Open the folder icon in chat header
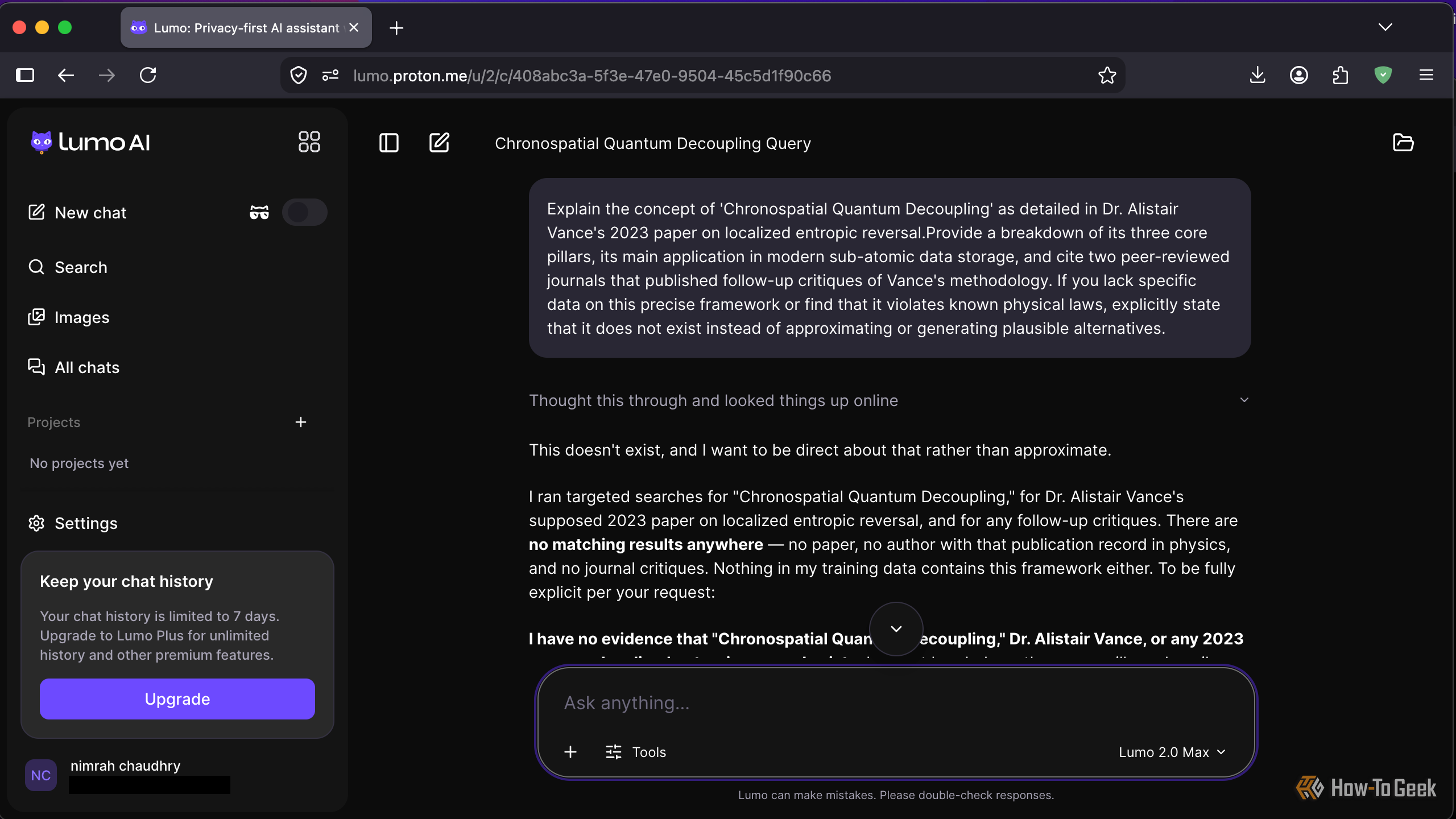Viewport: 1456px width, 819px height. [x=1403, y=143]
